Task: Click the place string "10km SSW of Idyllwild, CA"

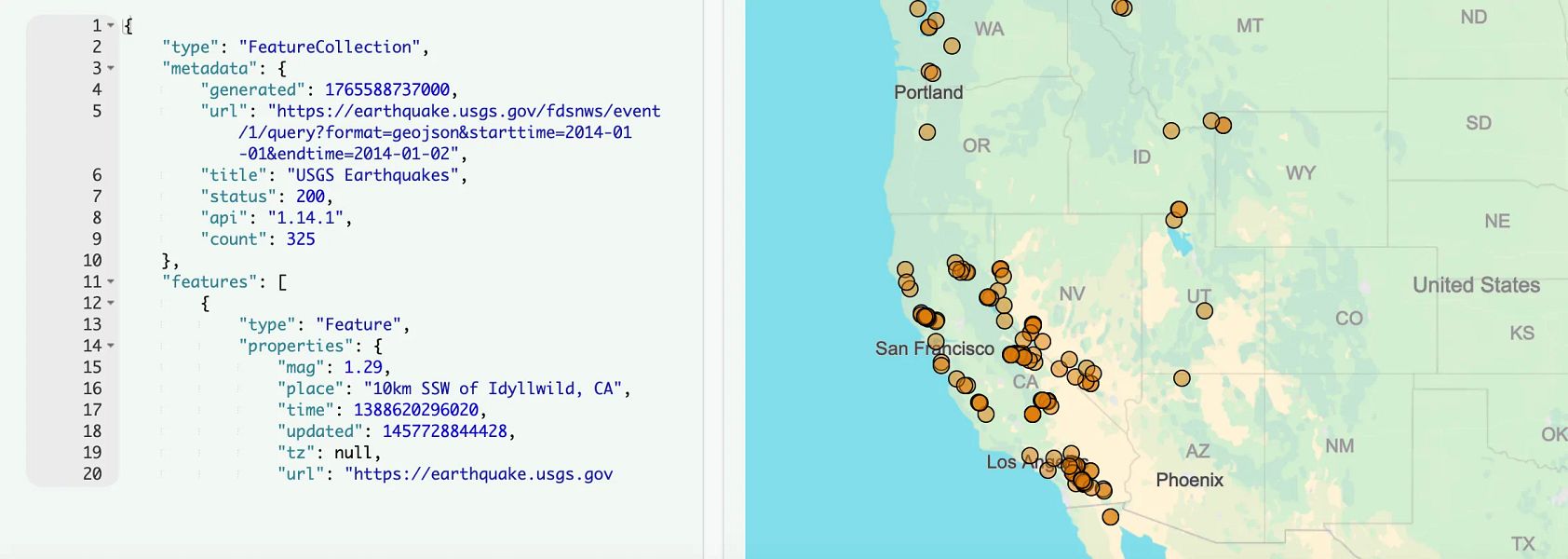Action: 493,389
